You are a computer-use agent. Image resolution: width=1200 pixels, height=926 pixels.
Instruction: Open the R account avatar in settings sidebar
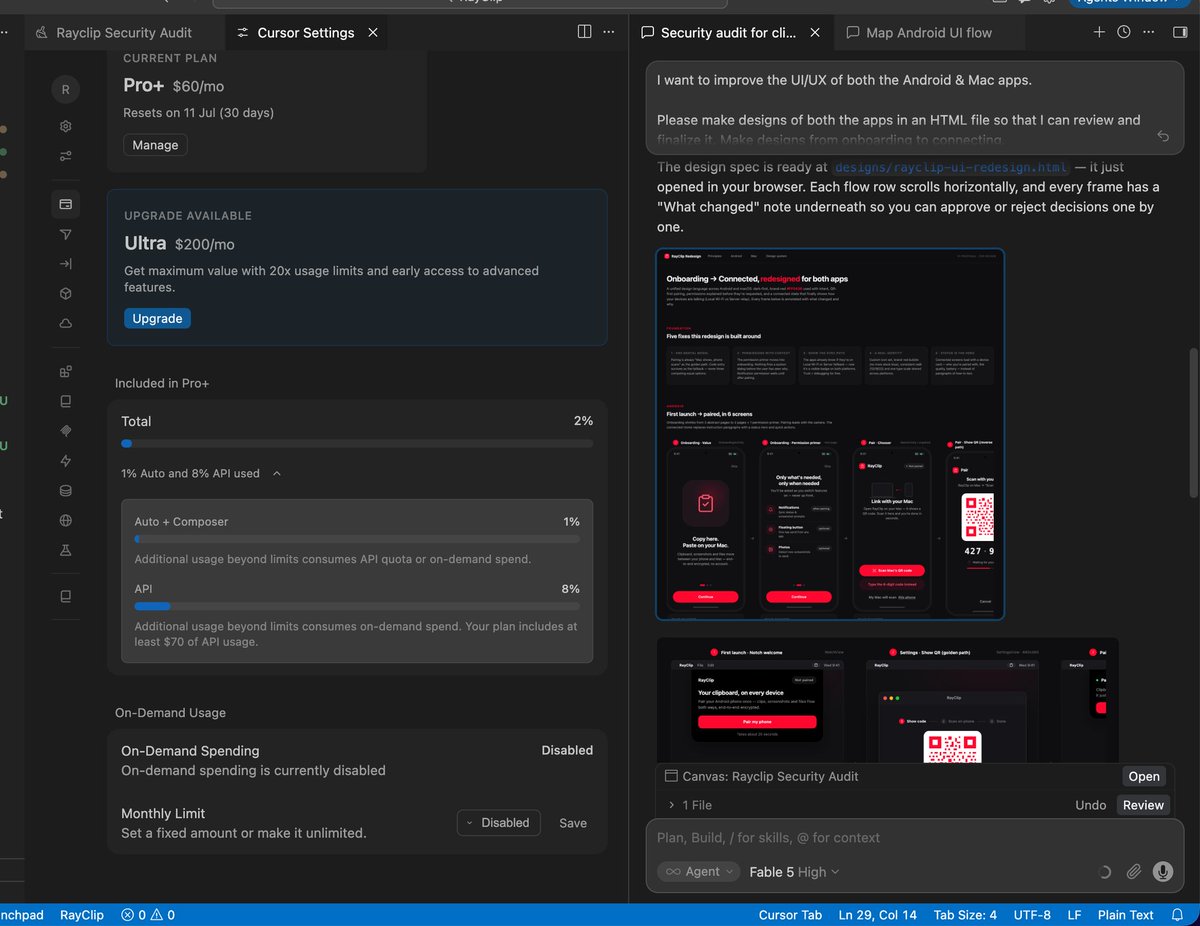click(66, 89)
